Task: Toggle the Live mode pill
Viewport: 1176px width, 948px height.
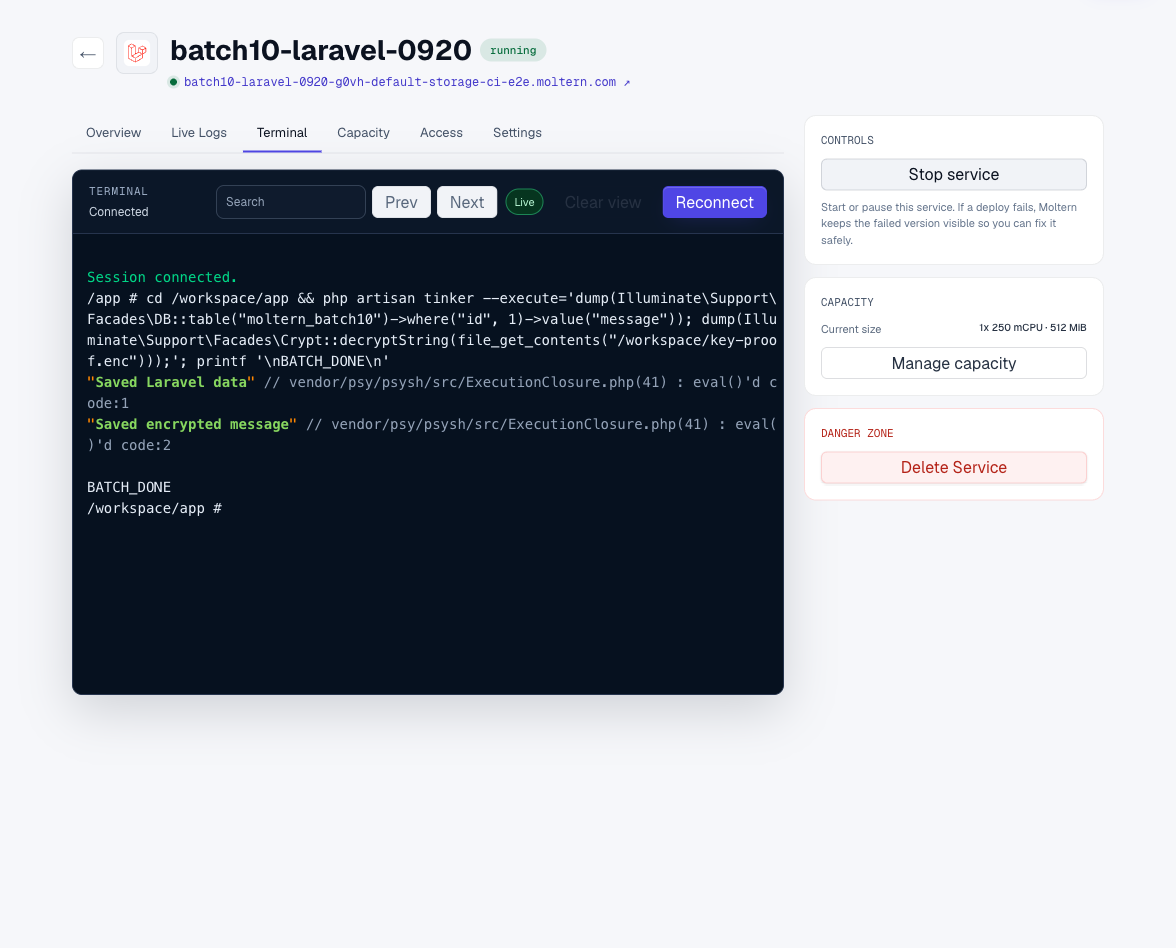Action: pyautogui.click(x=524, y=202)
